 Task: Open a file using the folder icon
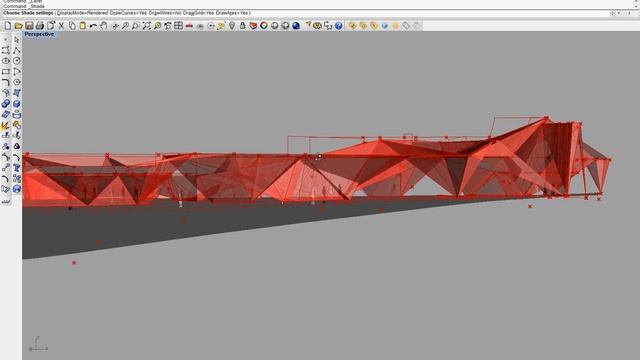point(18,26)
